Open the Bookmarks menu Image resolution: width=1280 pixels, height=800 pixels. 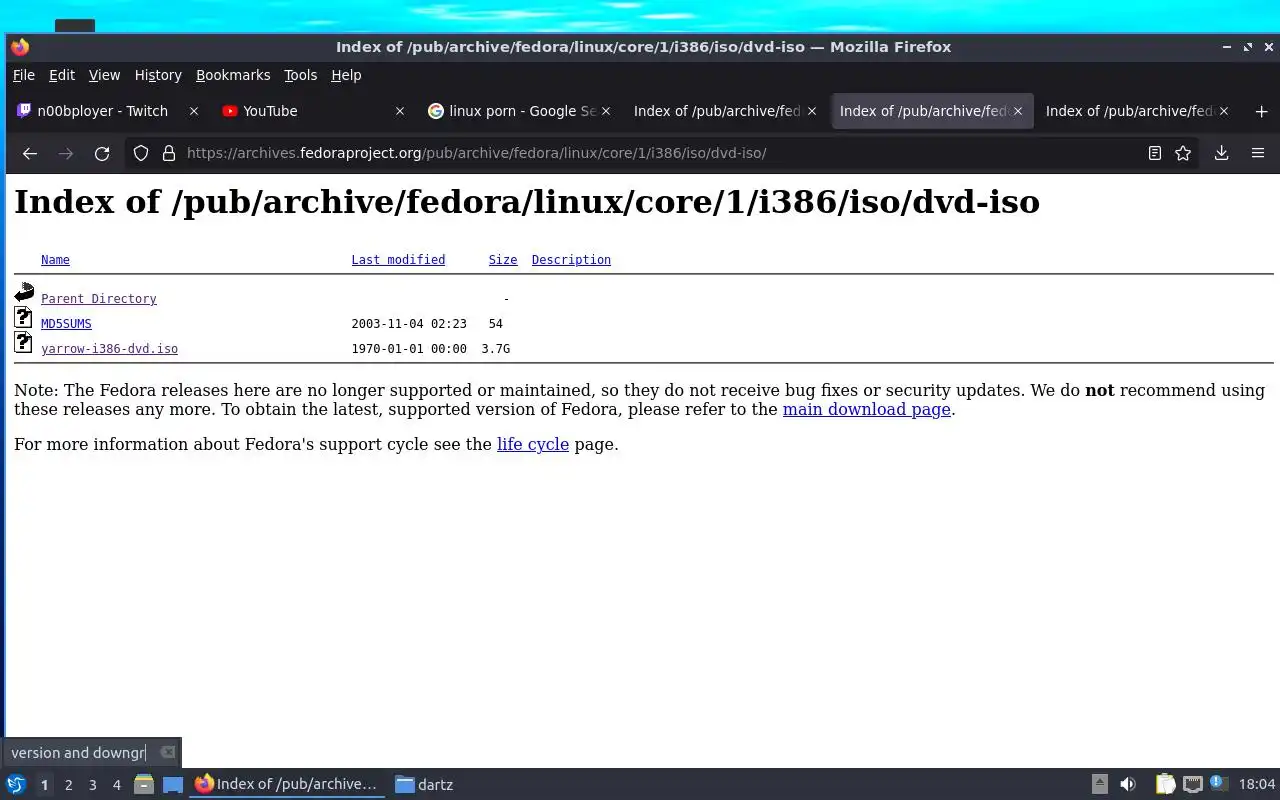233,75
